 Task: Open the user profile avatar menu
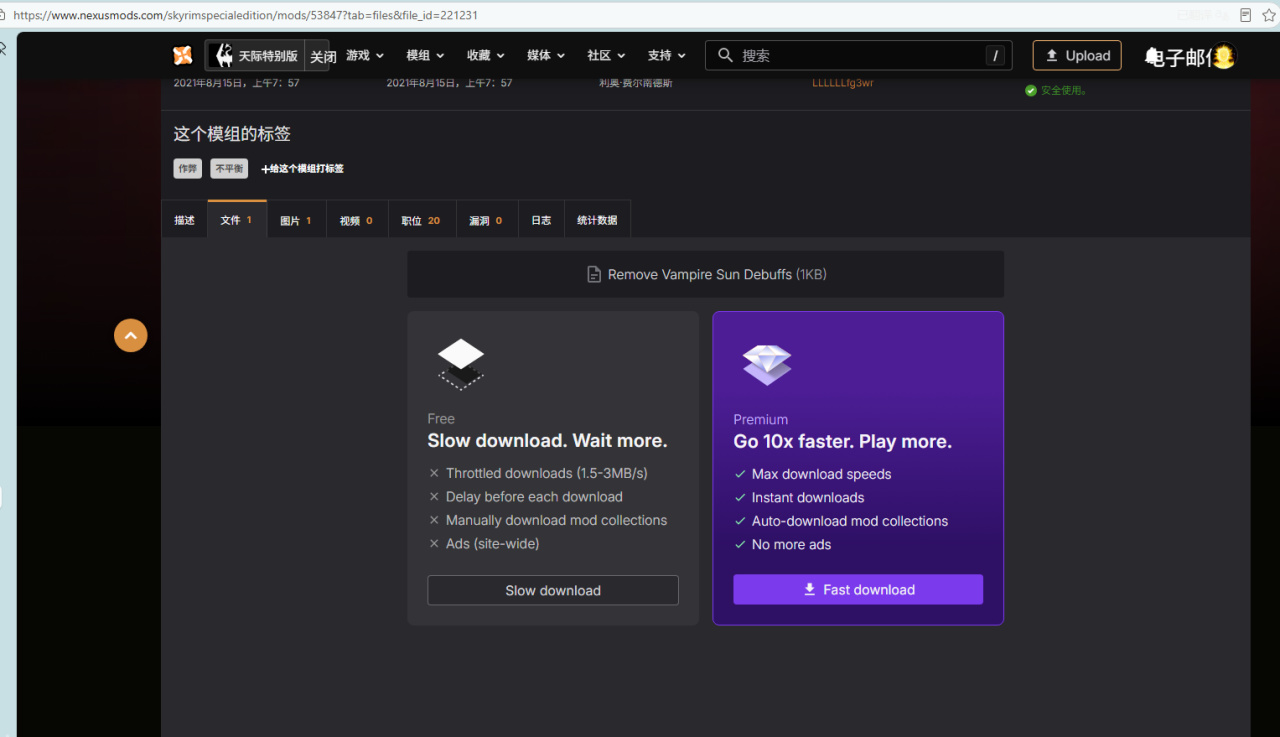1223,57
